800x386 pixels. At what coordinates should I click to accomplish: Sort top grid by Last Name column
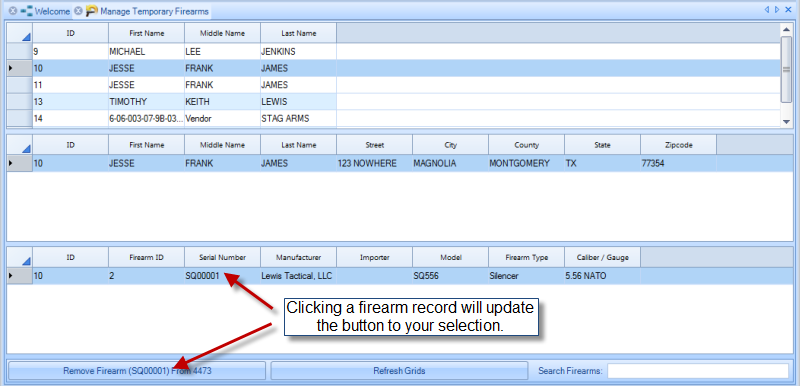[x=298, y=33]
